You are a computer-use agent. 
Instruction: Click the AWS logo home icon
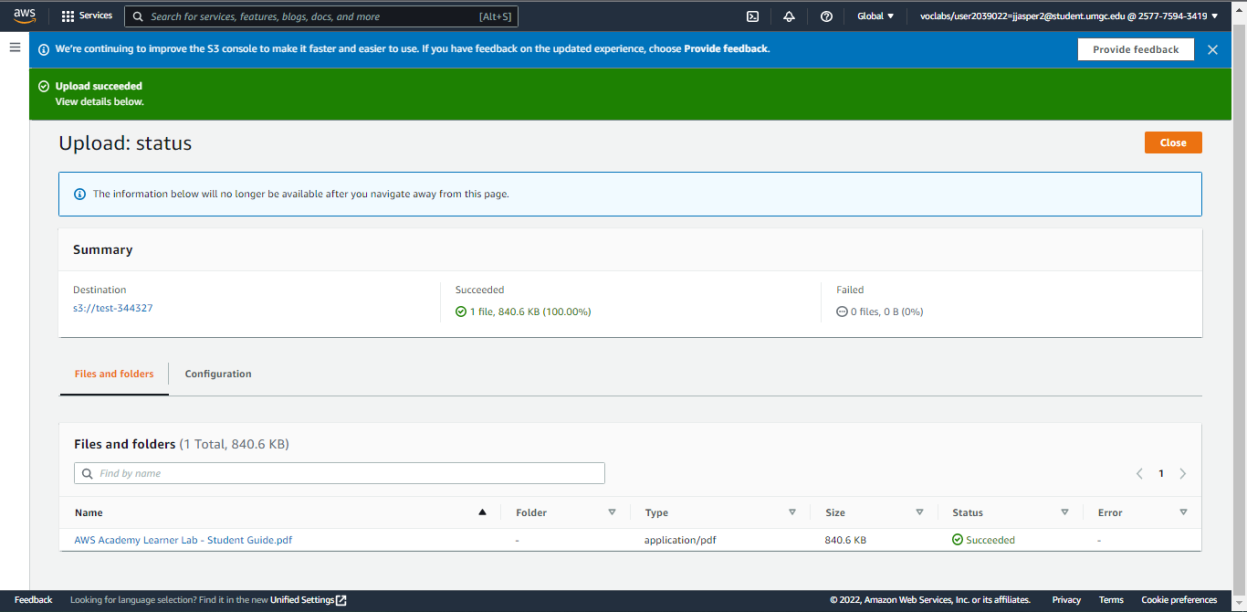tap(24, 16)
